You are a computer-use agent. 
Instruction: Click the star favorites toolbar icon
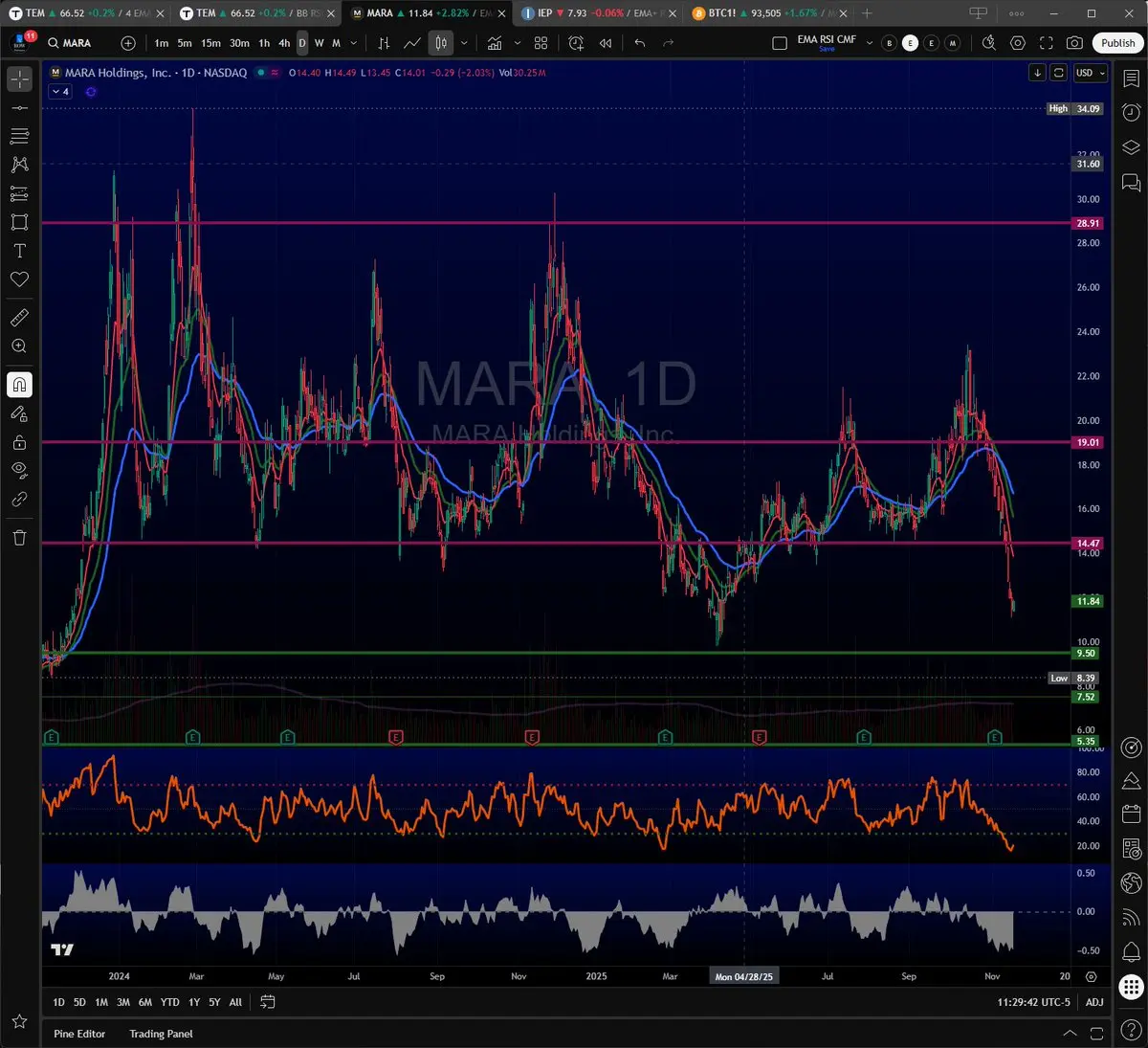pos(19,1023)
